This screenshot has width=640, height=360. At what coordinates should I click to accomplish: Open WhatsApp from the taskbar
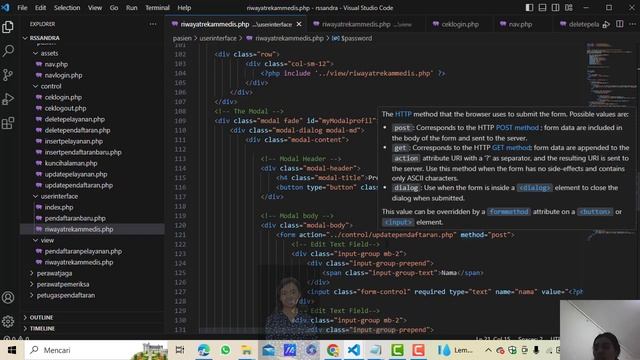(225, 350)
